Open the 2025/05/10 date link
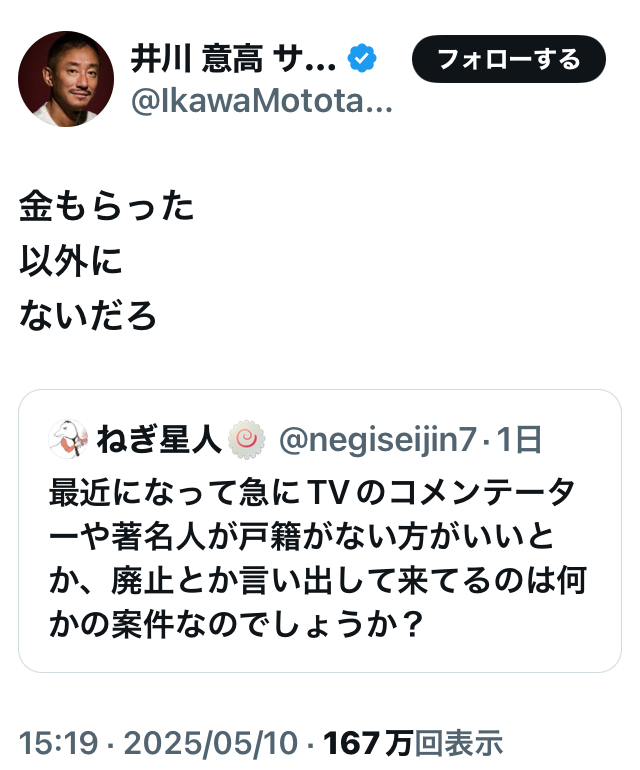 coord(211,742)
